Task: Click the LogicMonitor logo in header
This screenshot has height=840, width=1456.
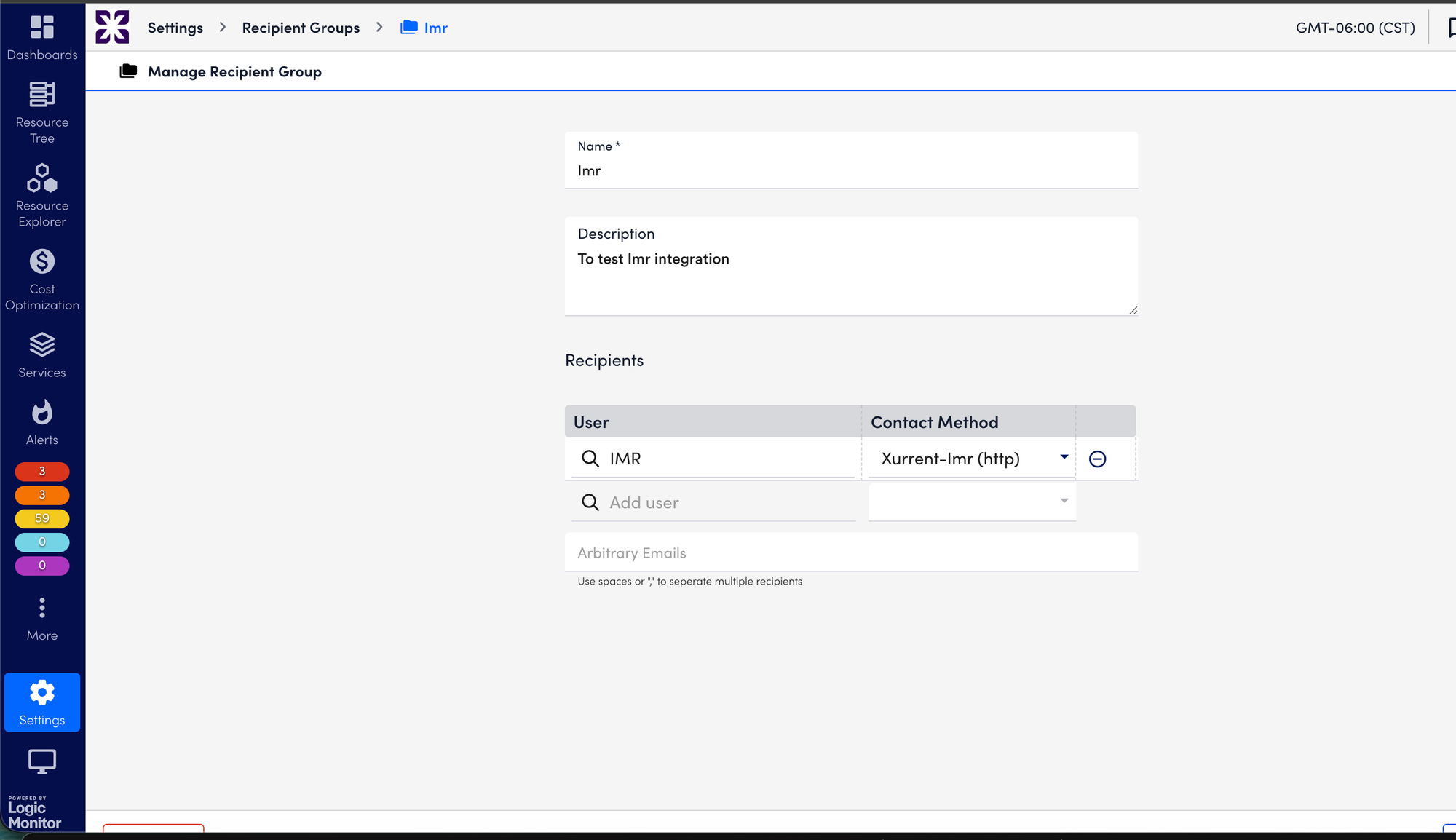Action: 112,28
